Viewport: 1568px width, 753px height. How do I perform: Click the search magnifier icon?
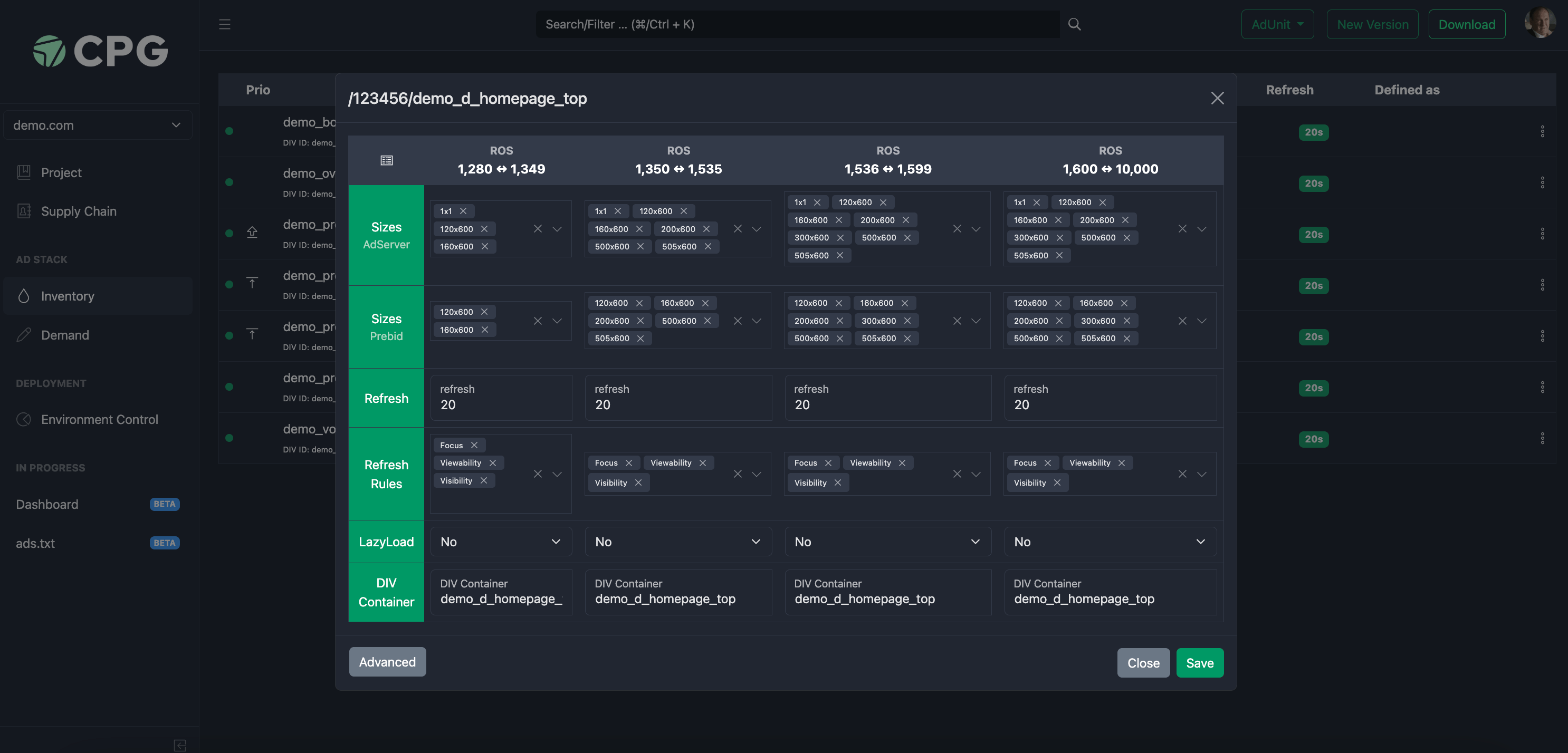click(1074, 24)
